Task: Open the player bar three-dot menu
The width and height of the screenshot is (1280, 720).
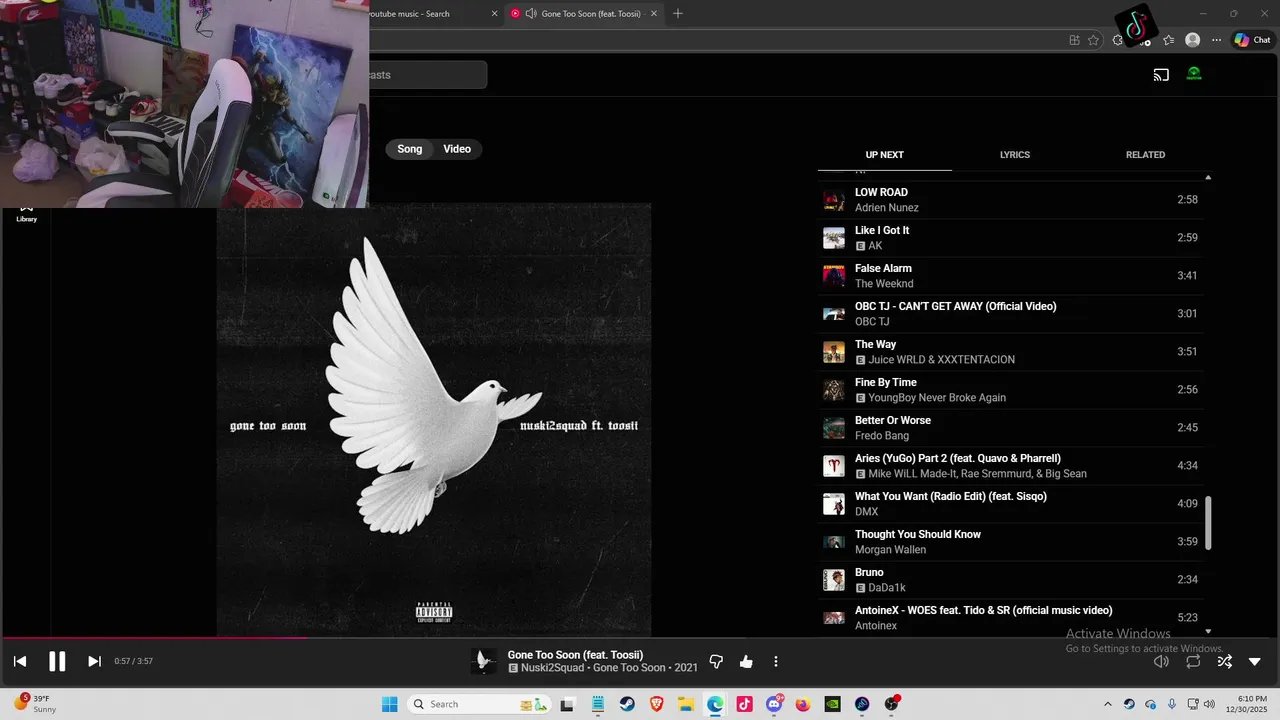Action: click(776, 661)
